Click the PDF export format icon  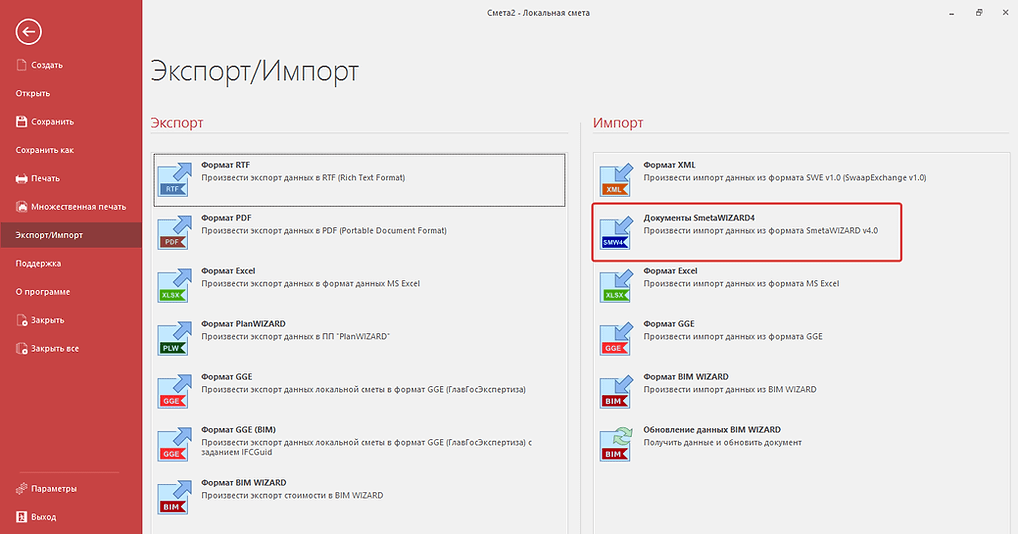176,231
